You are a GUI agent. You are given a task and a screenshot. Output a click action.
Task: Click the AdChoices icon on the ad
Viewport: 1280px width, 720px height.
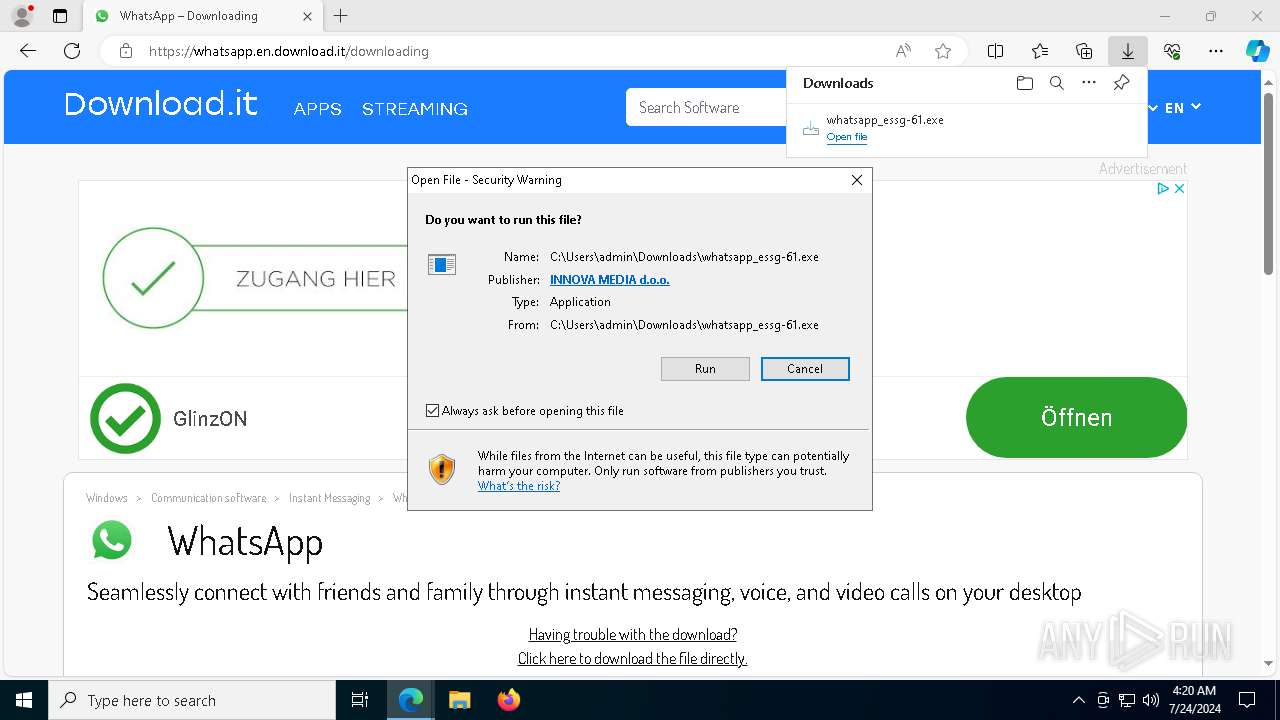[x=1163, y=188]
